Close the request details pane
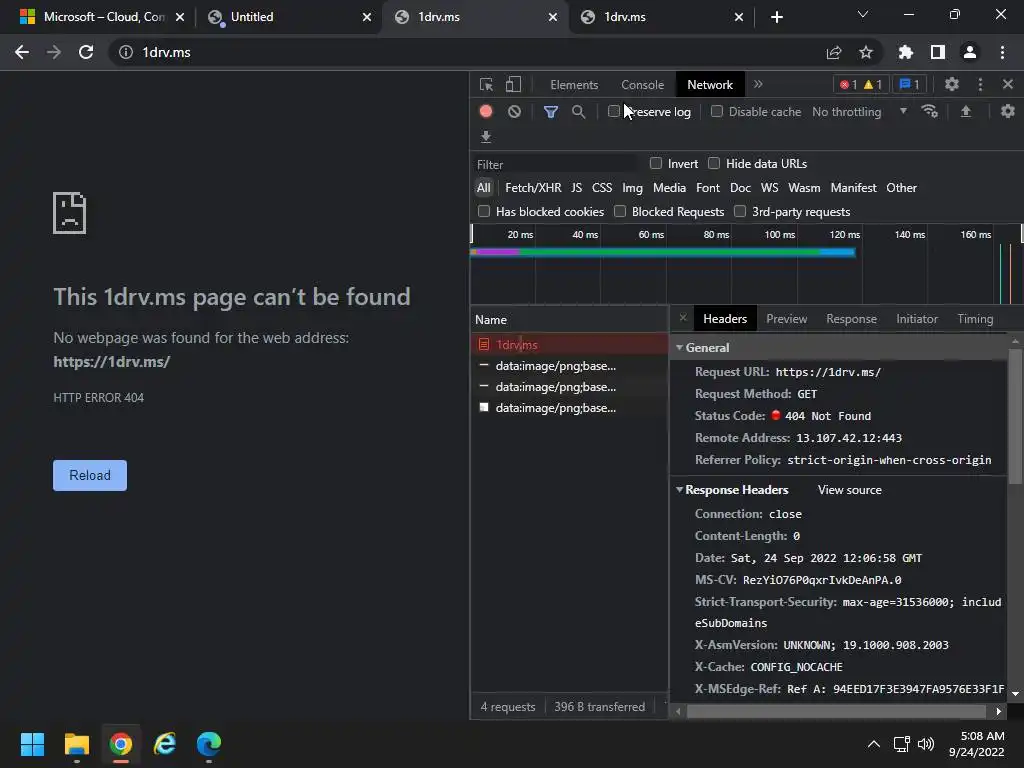1024x768 pixels. tap(682, 318)
